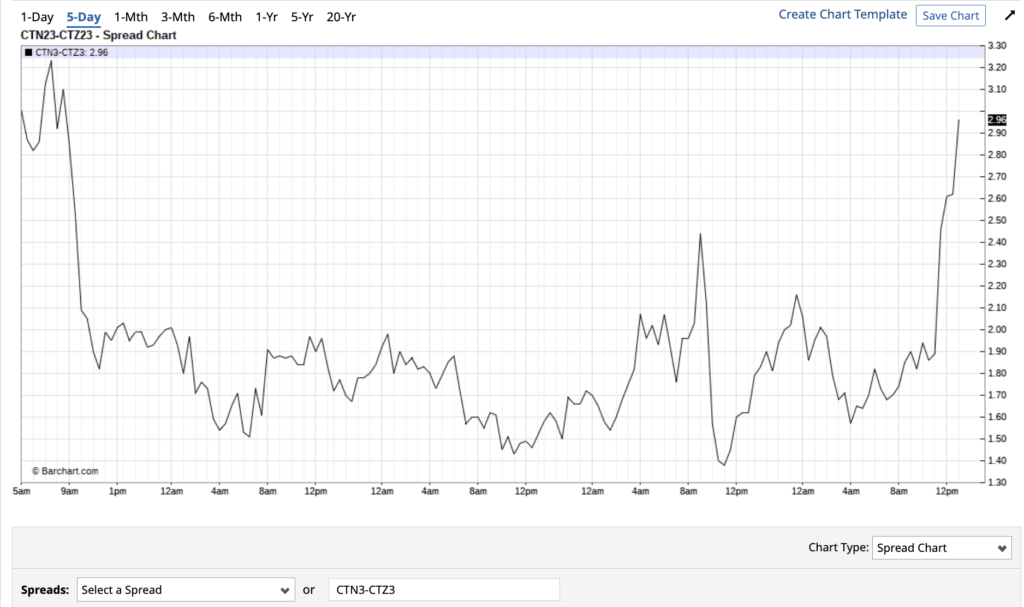Open Create Chart Template link
Image resolution: width=1024 pixels, height=607 pixels.
click(x=842, y=14)
